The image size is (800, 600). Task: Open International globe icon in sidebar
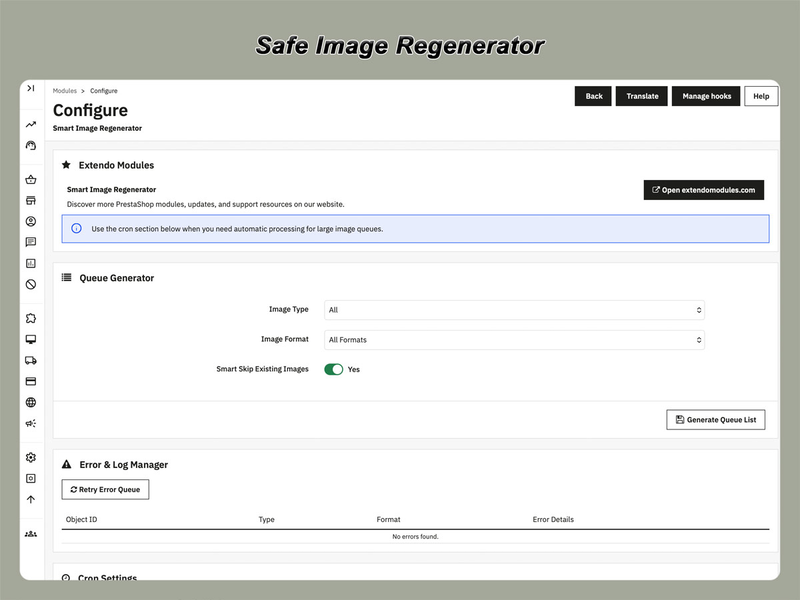31,402
